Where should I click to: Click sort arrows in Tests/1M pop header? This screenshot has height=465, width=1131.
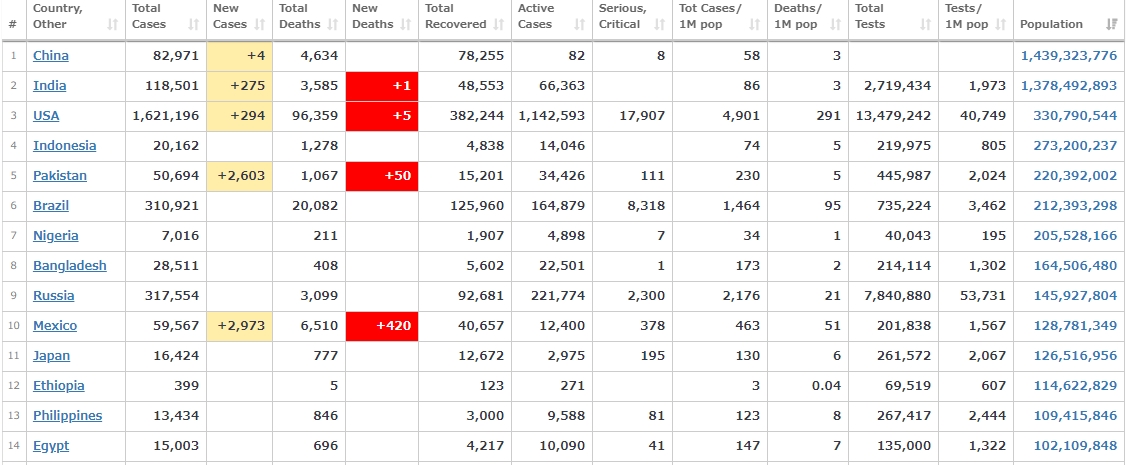1000,24
